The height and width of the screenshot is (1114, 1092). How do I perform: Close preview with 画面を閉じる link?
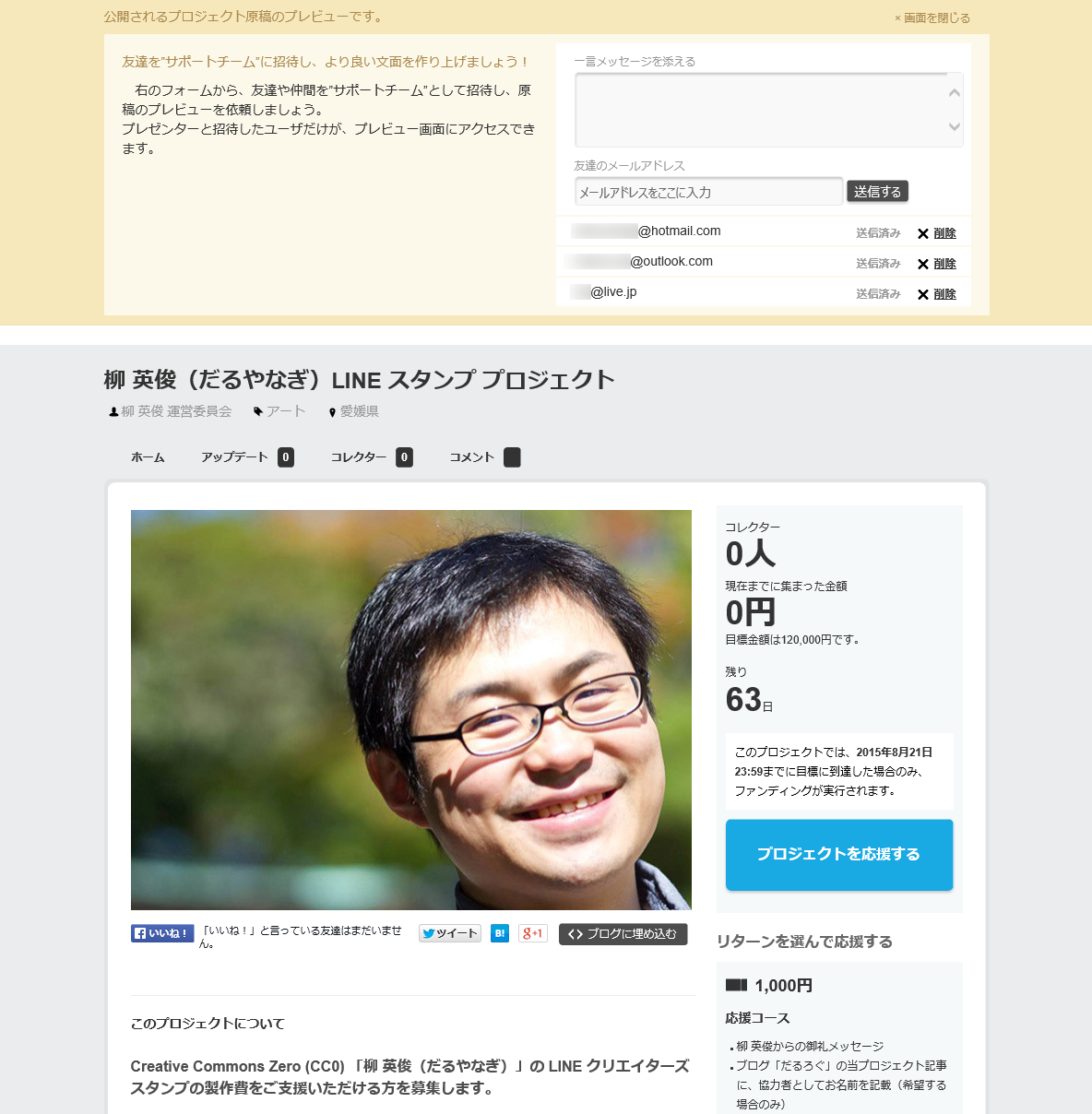(x=932, y=18)
